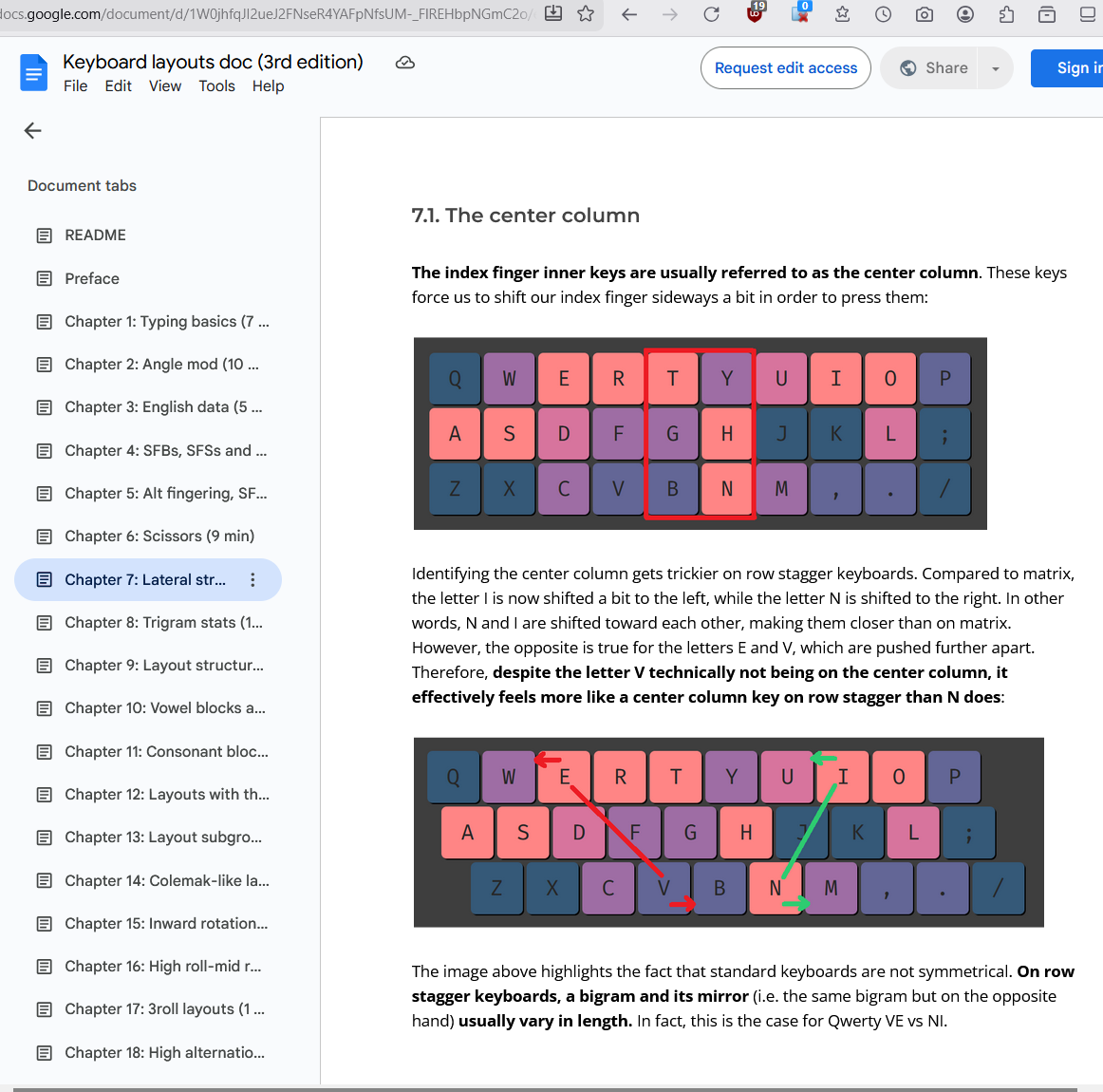
Task: Reload the current page
Action: [711, 15]
